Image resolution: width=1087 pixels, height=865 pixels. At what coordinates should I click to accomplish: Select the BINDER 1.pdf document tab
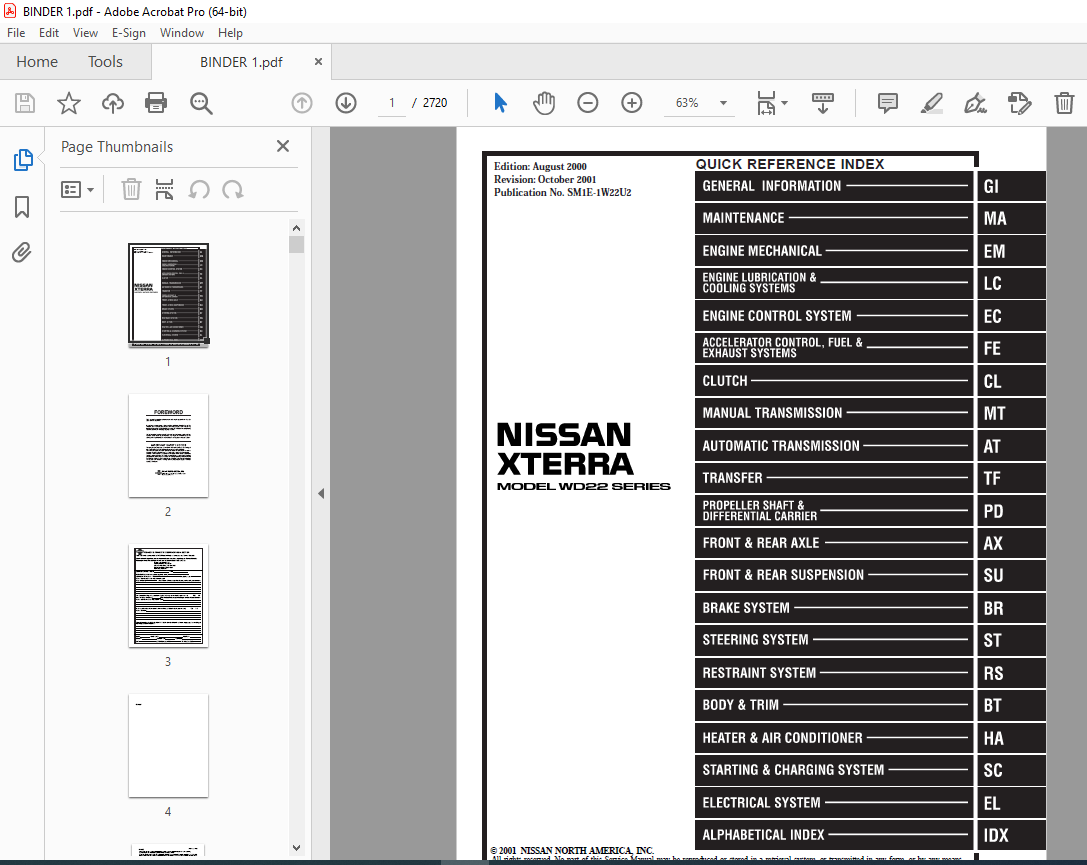[241, 62]
